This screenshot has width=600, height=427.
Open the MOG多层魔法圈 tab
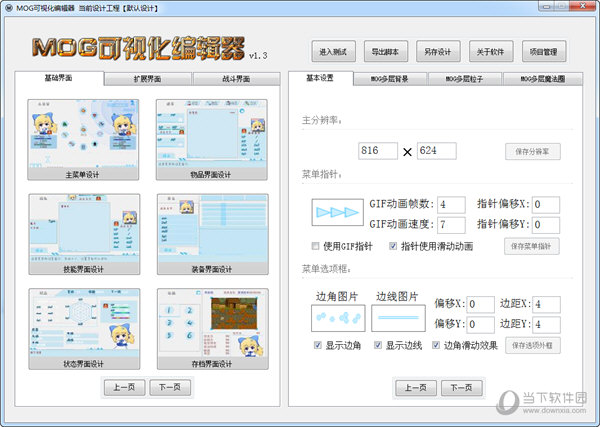(543, 79)
